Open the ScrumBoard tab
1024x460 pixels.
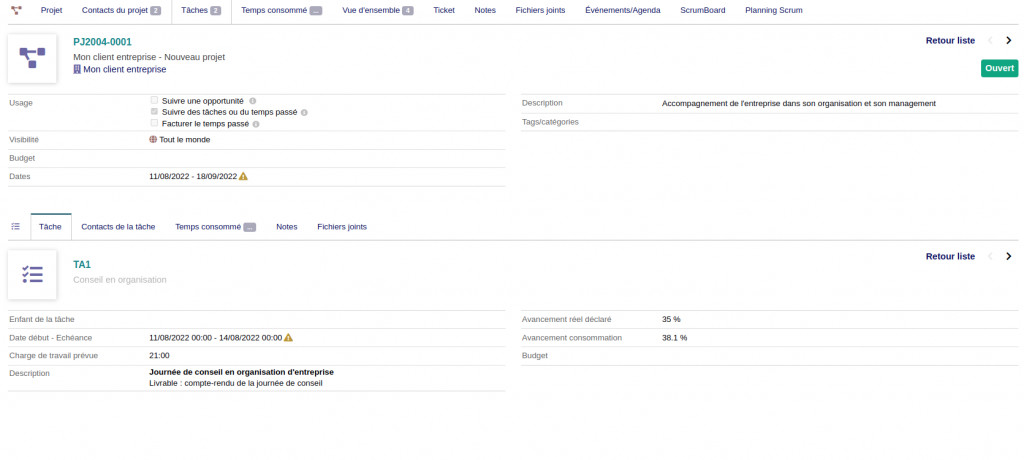tap(703, 10)
